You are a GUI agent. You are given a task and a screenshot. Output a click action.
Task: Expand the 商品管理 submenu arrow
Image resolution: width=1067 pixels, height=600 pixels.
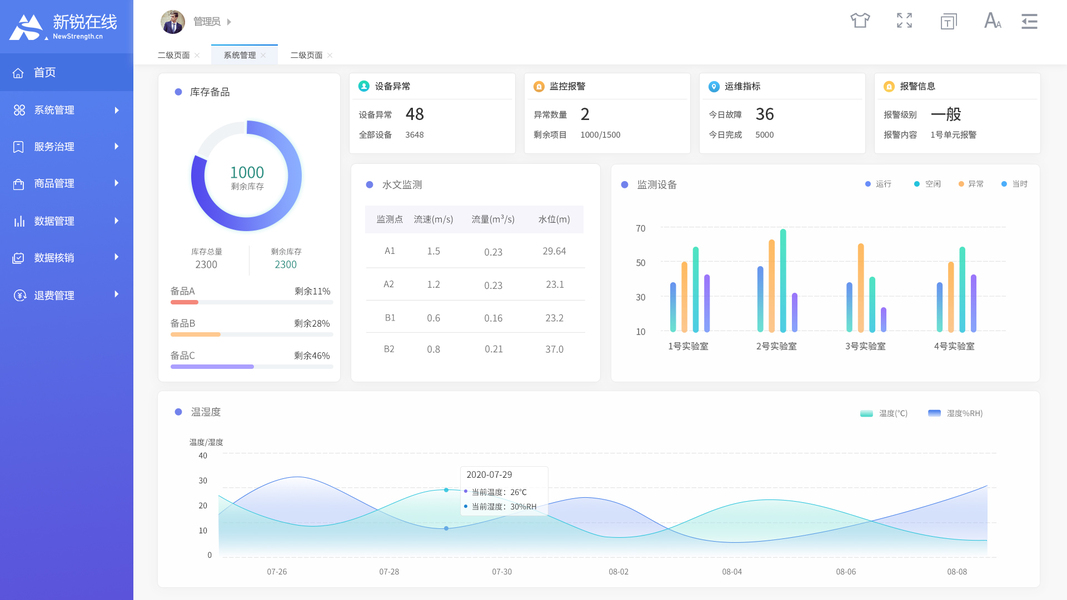tap(116, 183)
